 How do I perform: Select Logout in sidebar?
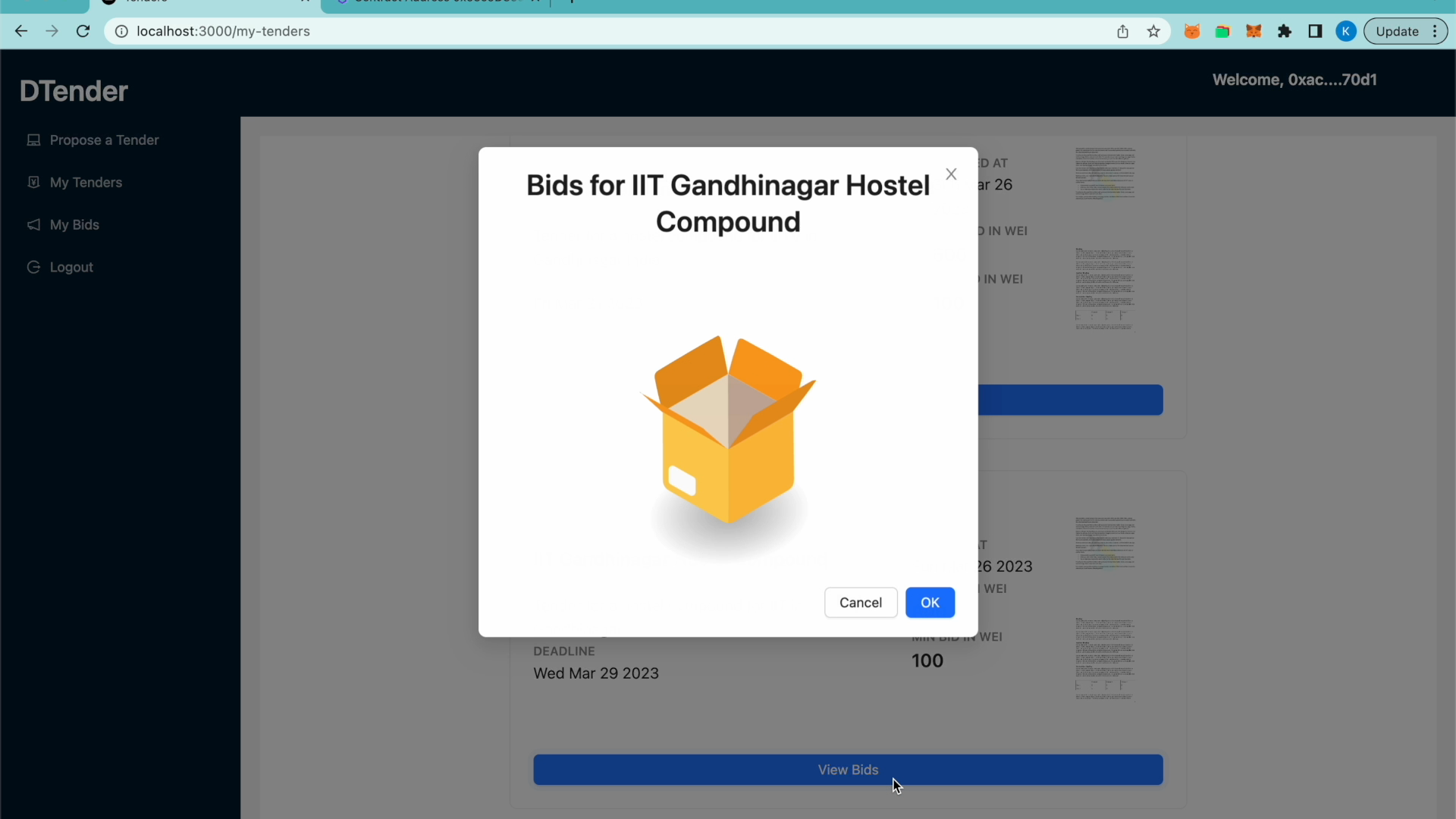click(x=71, y=268)
